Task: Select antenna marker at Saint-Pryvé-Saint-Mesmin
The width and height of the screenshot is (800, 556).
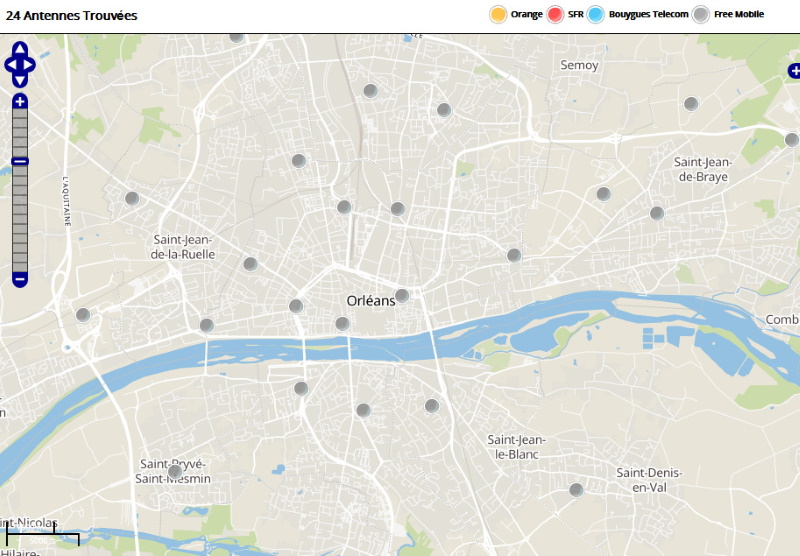Action: 175,471
